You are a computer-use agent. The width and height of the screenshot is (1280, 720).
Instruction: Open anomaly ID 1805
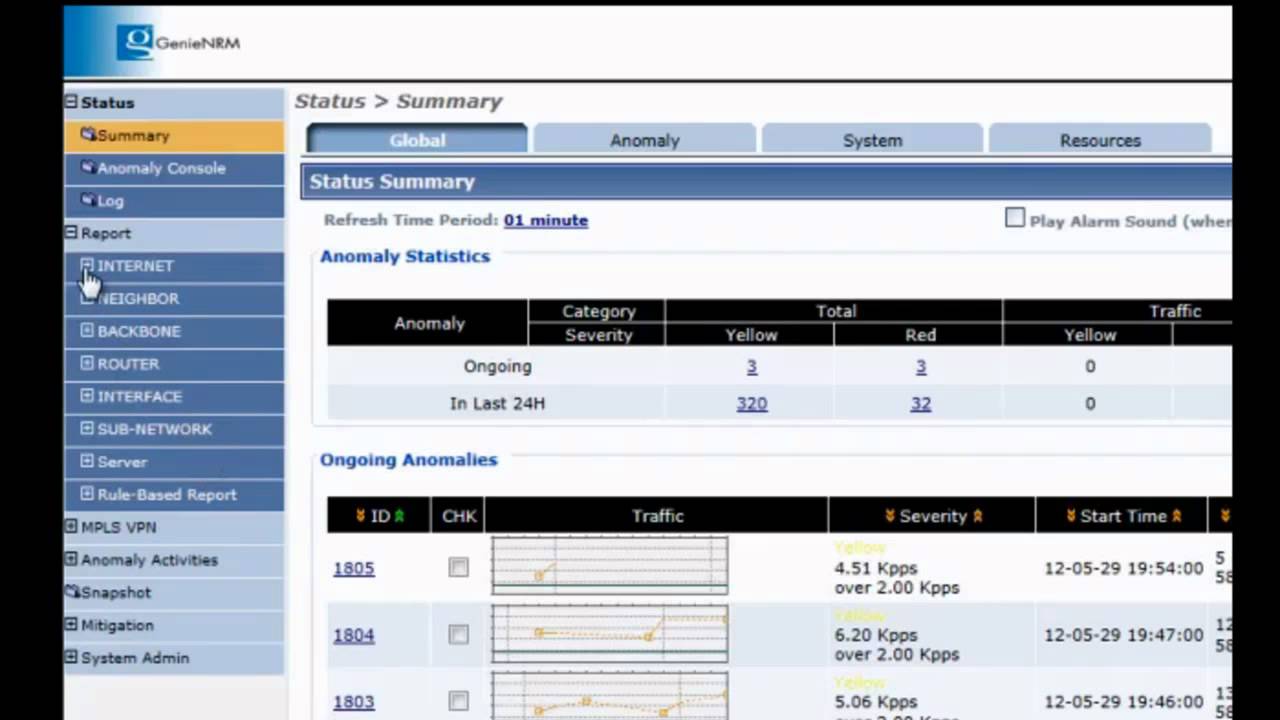coord(354,568)
